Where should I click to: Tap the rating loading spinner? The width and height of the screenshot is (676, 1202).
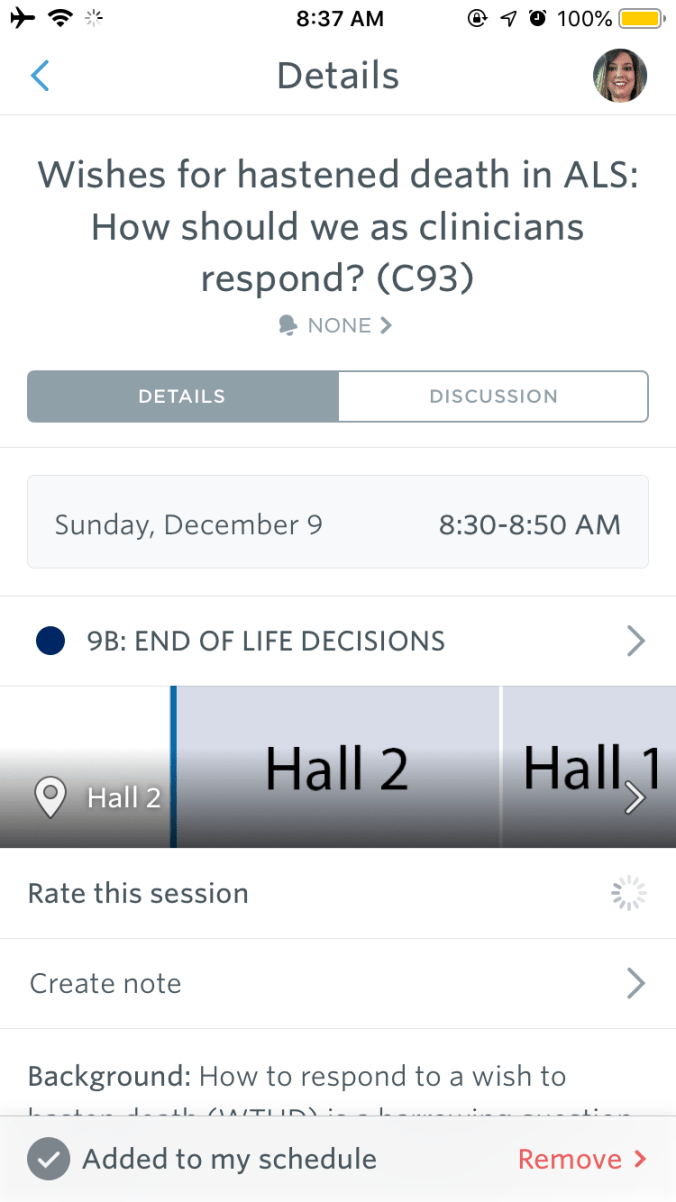tap(629, 893)
